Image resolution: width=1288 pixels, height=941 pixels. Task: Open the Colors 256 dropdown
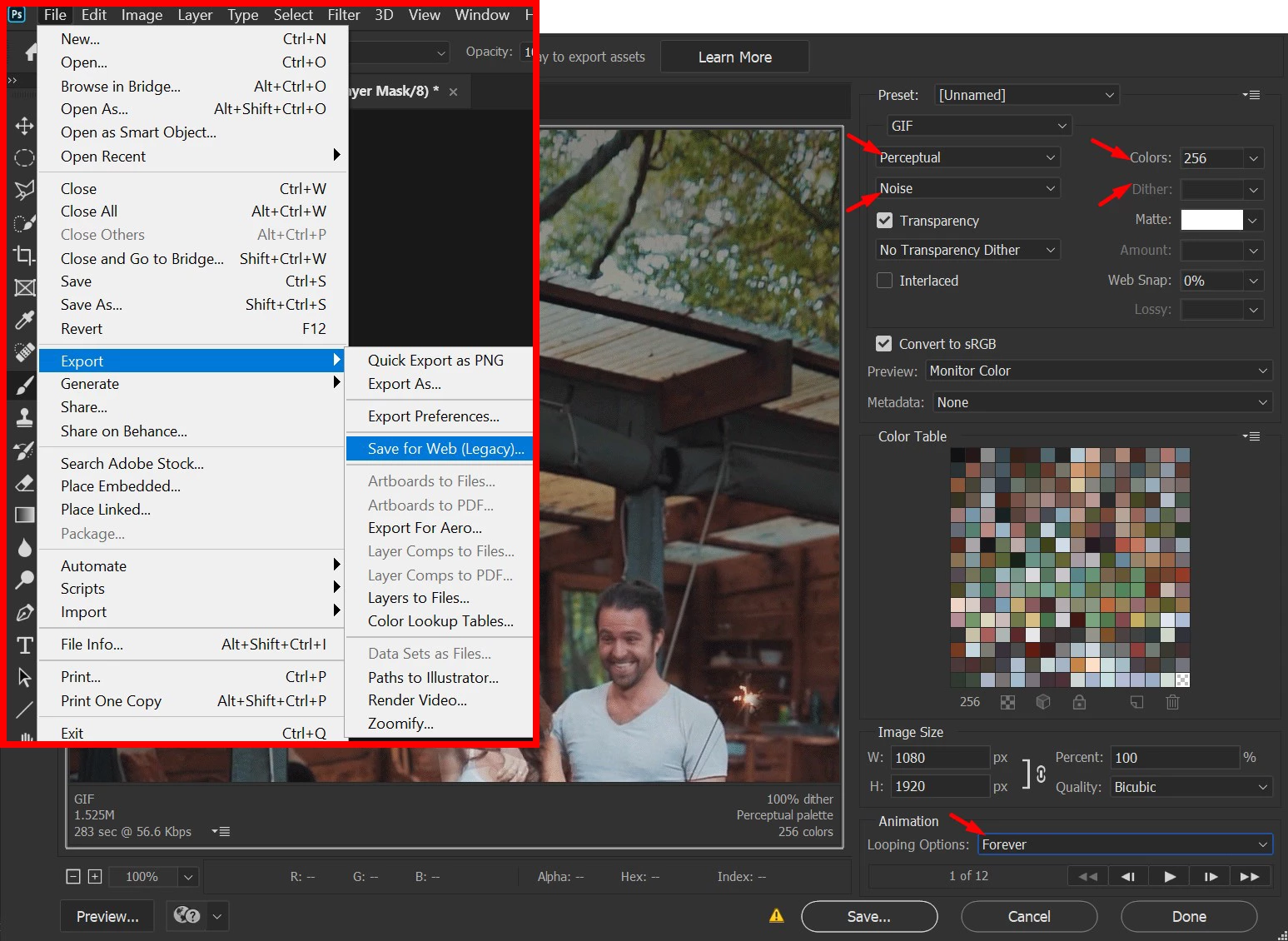click(x=1221, y=158)
